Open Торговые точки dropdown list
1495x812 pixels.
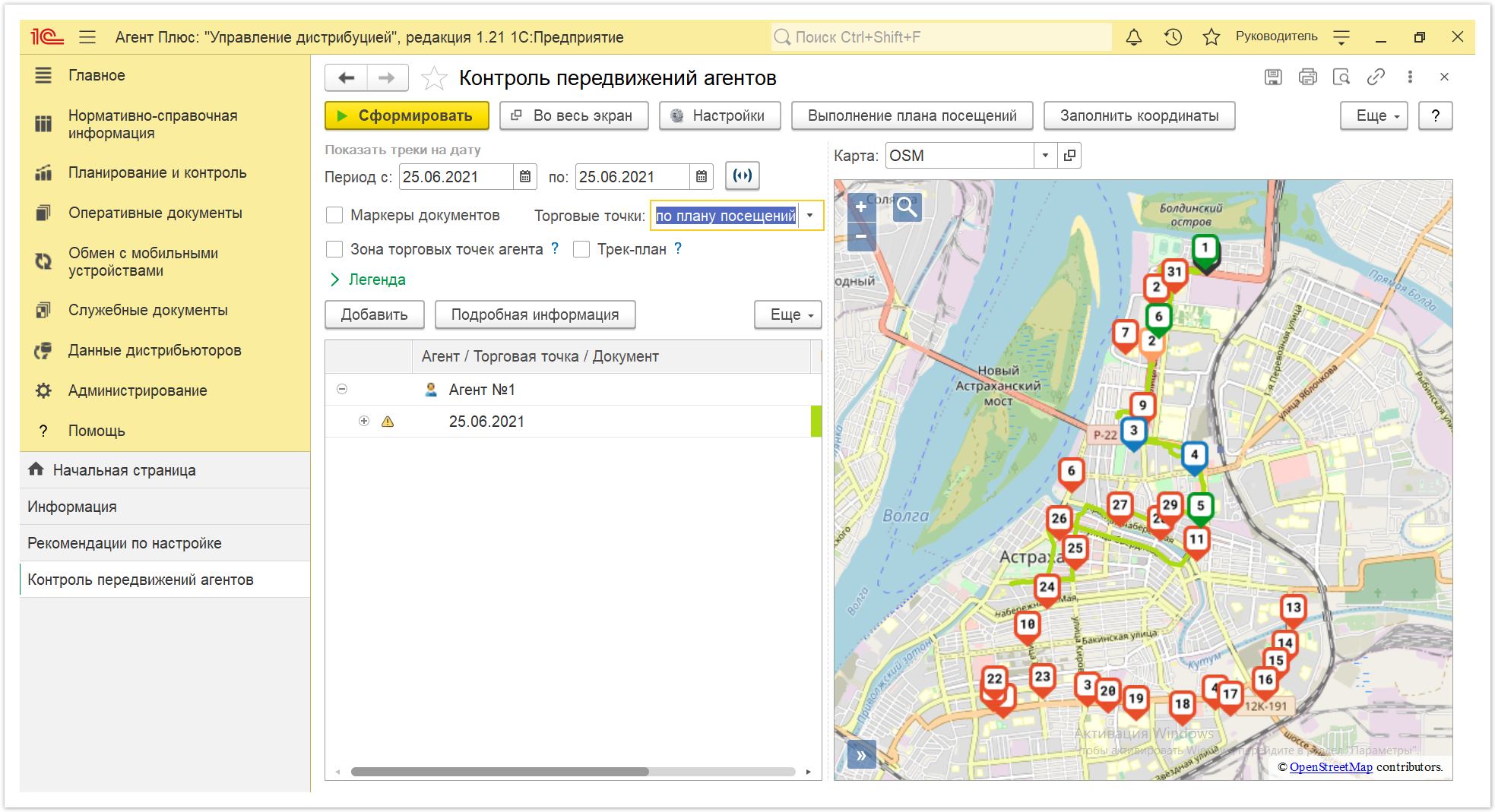pyautogui.click(x=810, y=216)
